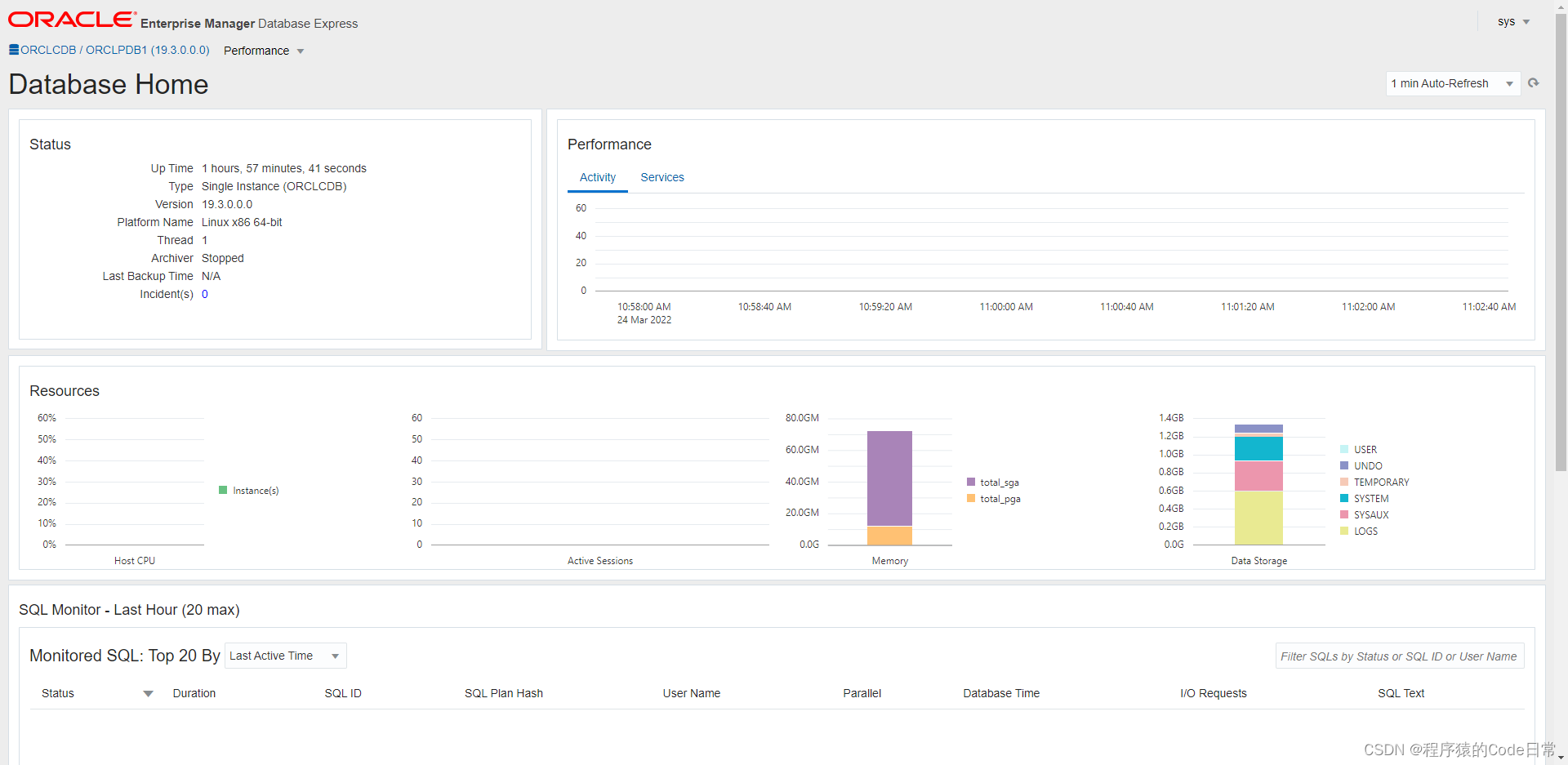Open the Performance menu
This screenshot has height=765, width=1568.
(x=264, y=51)
